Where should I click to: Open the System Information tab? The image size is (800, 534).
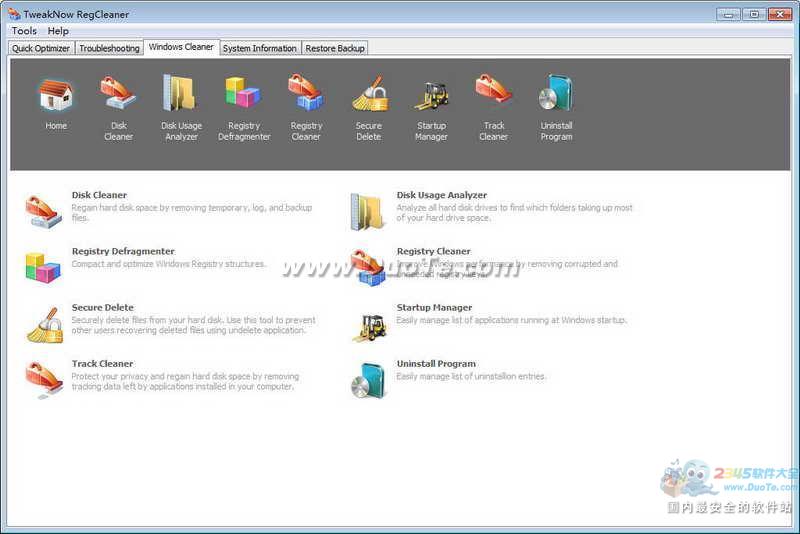(260, 48)
